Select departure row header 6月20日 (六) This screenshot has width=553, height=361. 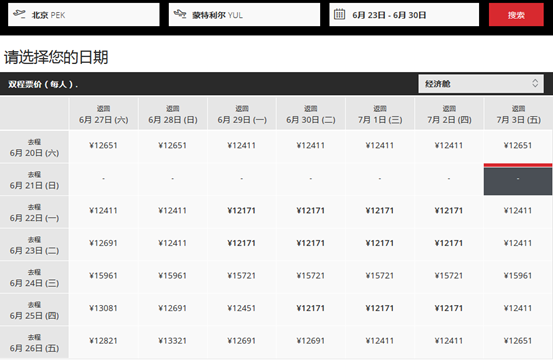click(x=34, y=147)
